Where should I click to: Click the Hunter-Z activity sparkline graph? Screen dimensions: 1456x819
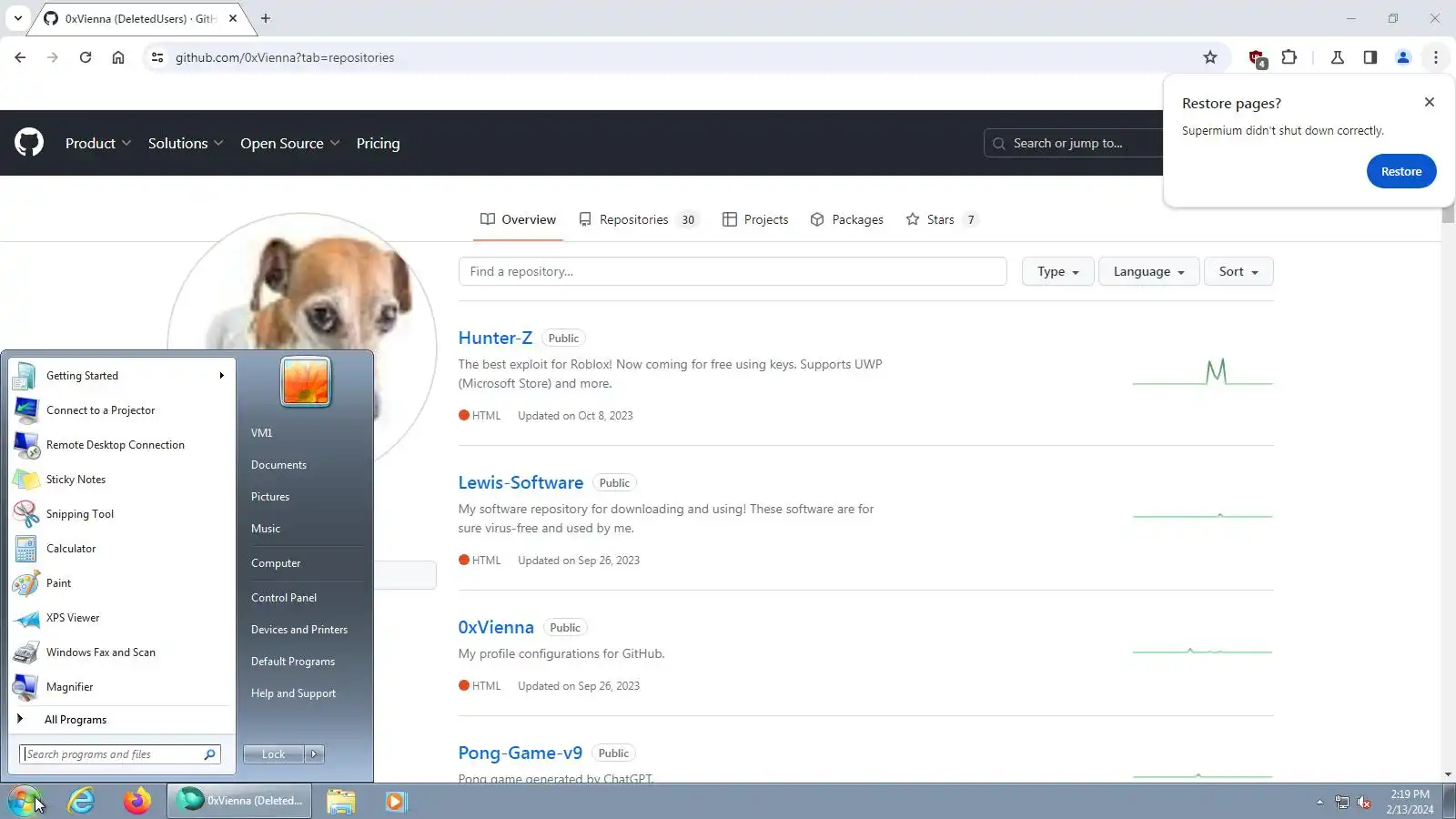click(1202, 371)
